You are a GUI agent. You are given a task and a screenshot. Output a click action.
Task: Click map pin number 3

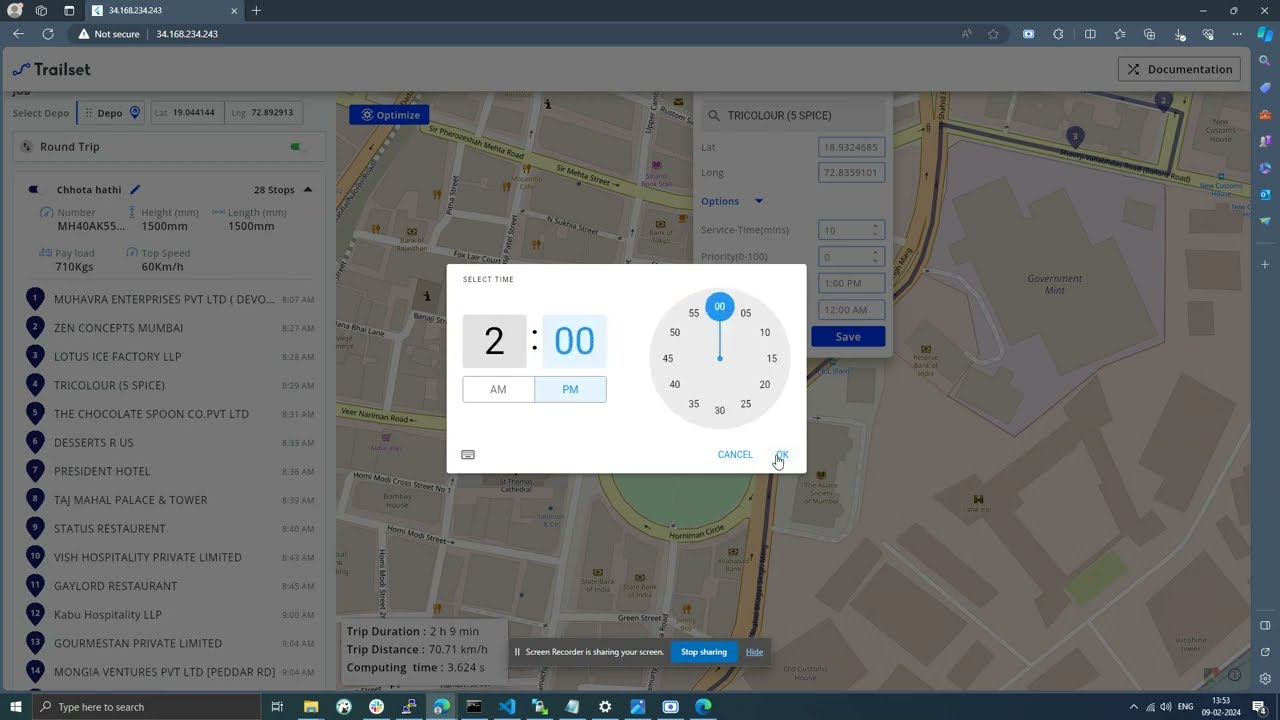[1075, 136]
